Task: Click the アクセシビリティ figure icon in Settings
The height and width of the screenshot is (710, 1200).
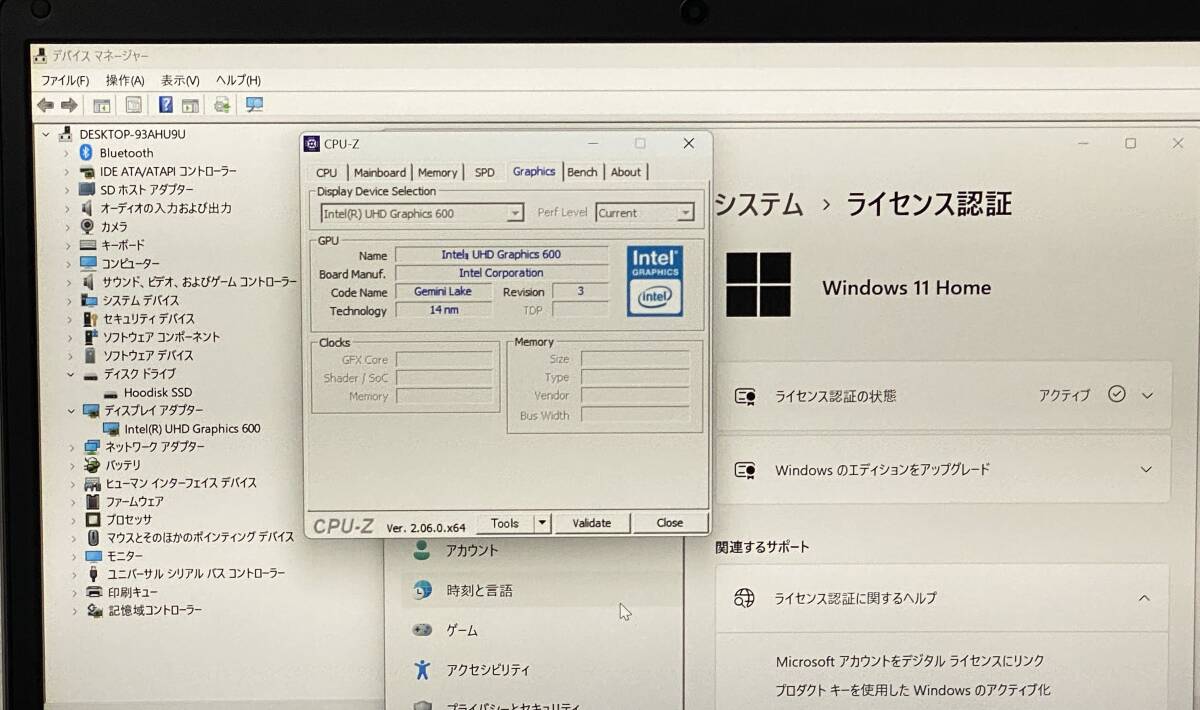Action: click(422, 670)
